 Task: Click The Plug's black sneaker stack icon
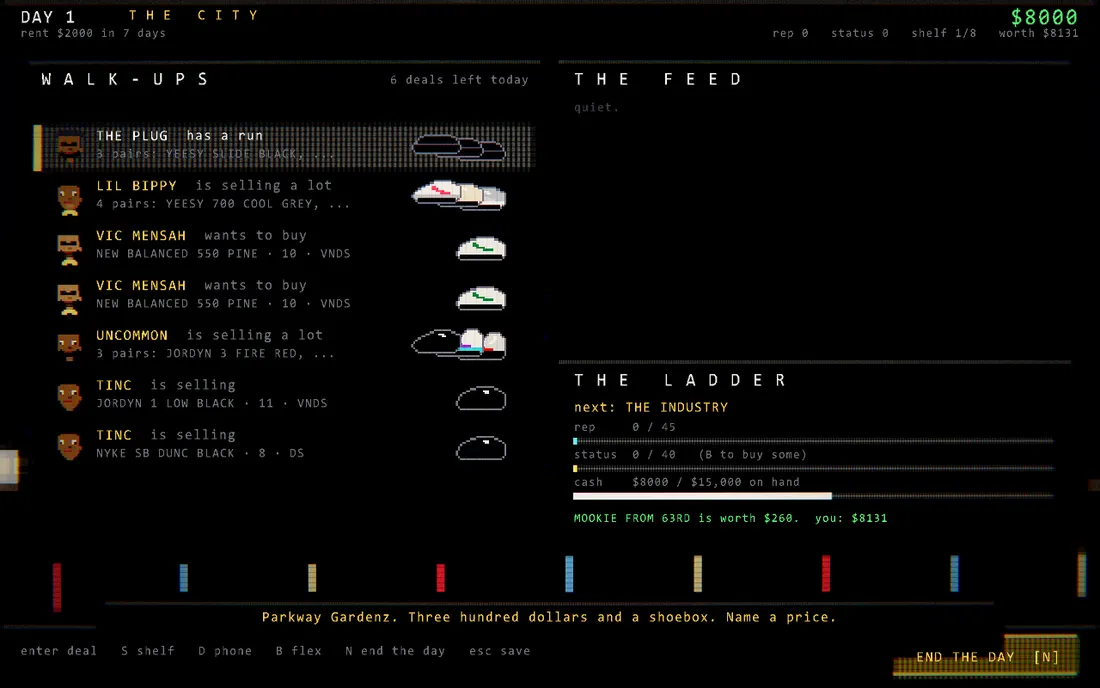click(x=459, y=147)
